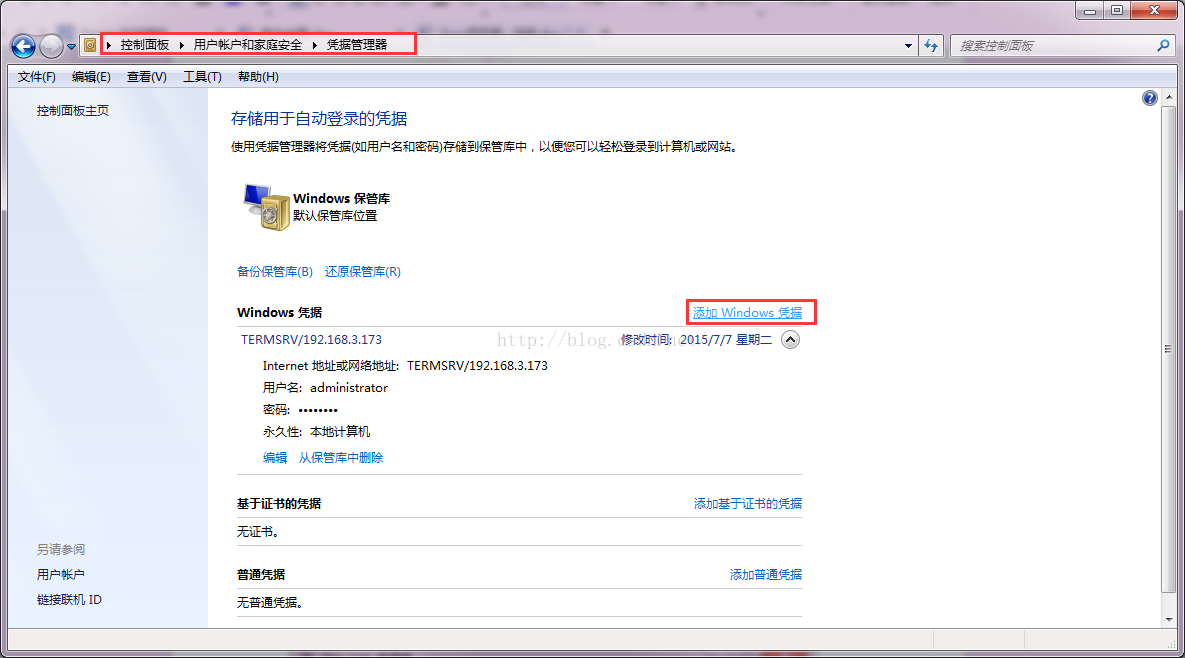Open 链接联机 ID link
This screenshot has width=1185, height=658.
pyautogui.click(x=69, y=599)
